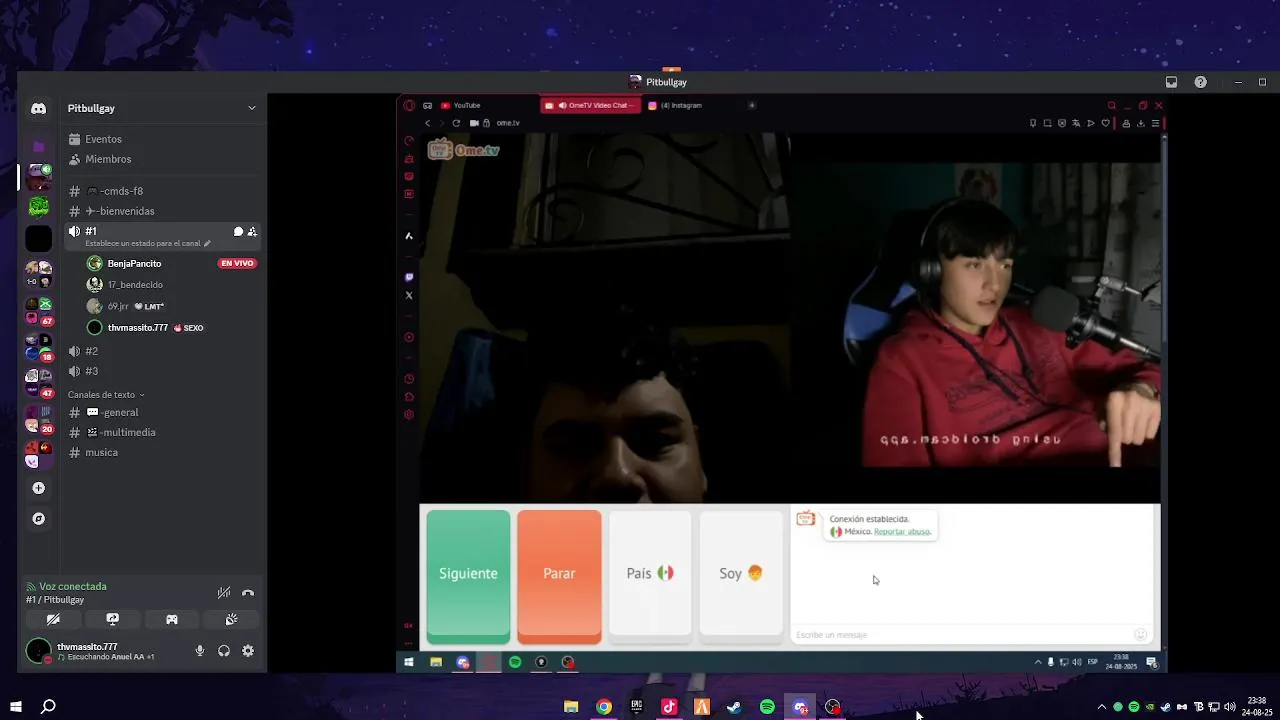Open Spotify from the taskbar
Image resolution: width=1280 pixels, height=720 pixels.
[767, 707]
